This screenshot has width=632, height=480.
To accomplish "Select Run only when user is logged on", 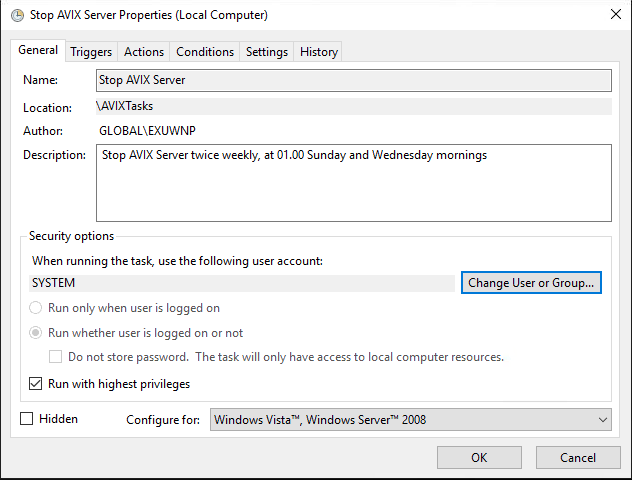I will 37,309.
